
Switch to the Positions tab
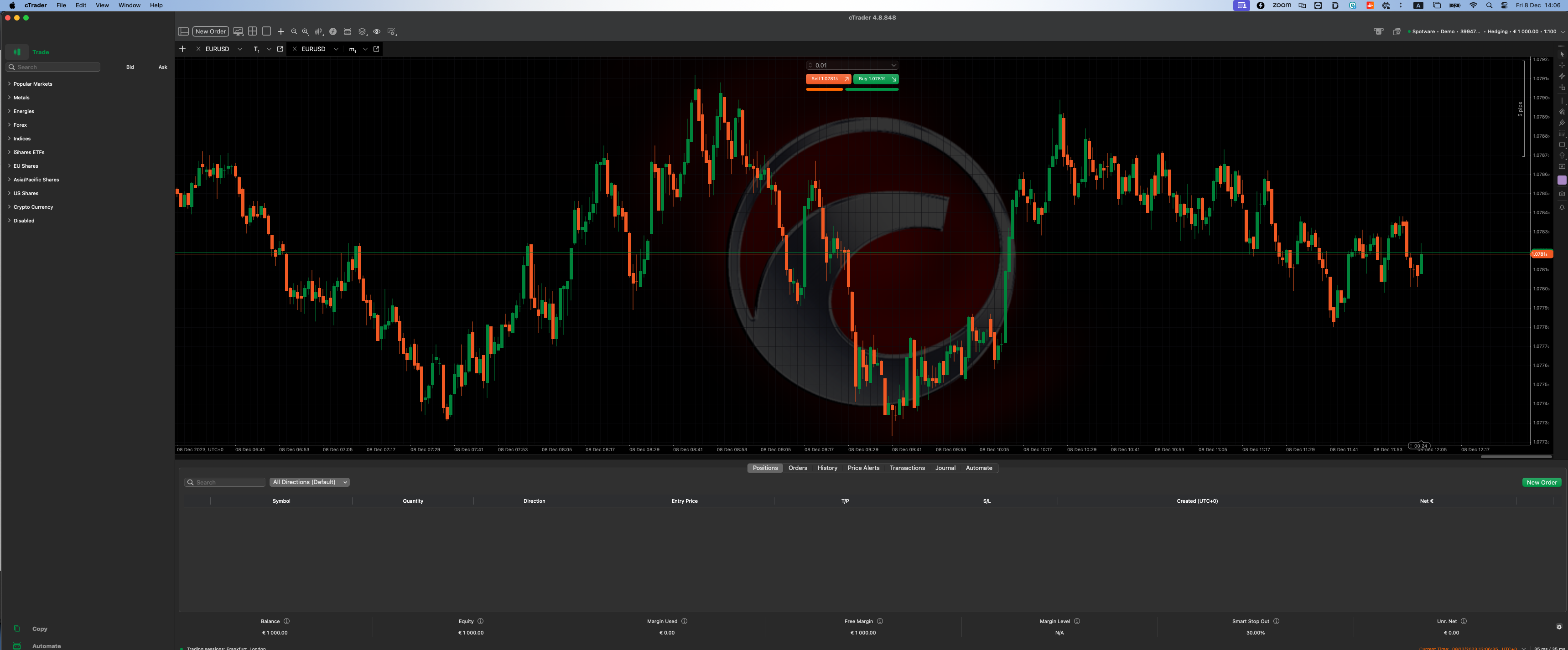pyautogui.click(x=764, y=468)
